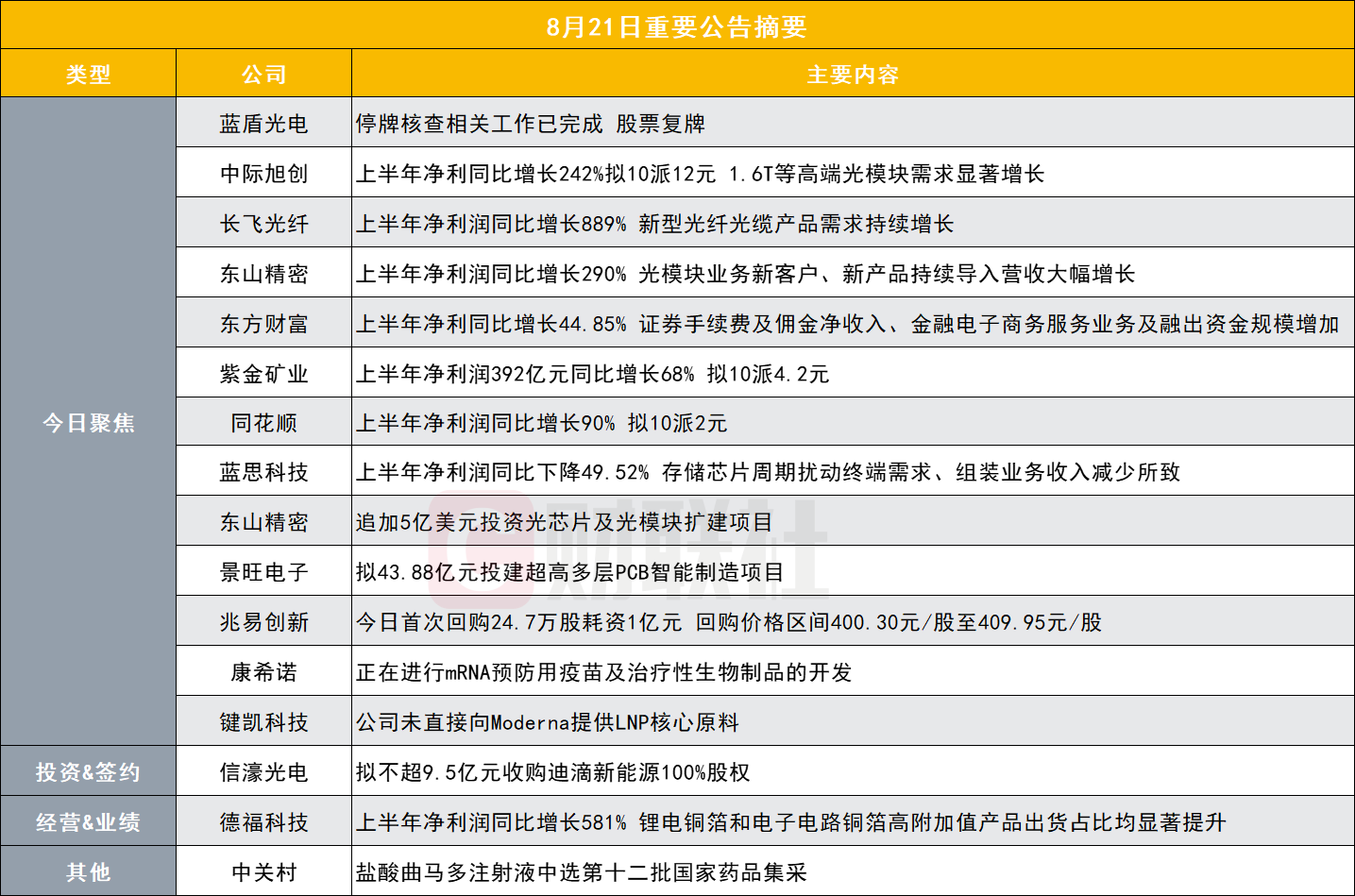
Task: Click the text "追加5亿美元投资光芯片及光模块扩建项目"
Action: pos(565,522)
